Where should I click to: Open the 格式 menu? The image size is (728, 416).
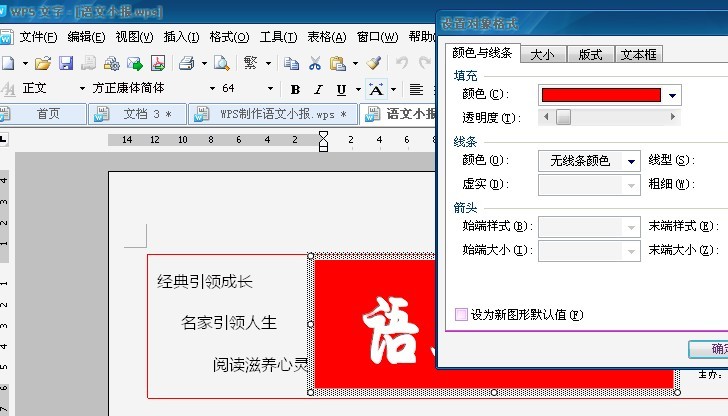point(229,37)
